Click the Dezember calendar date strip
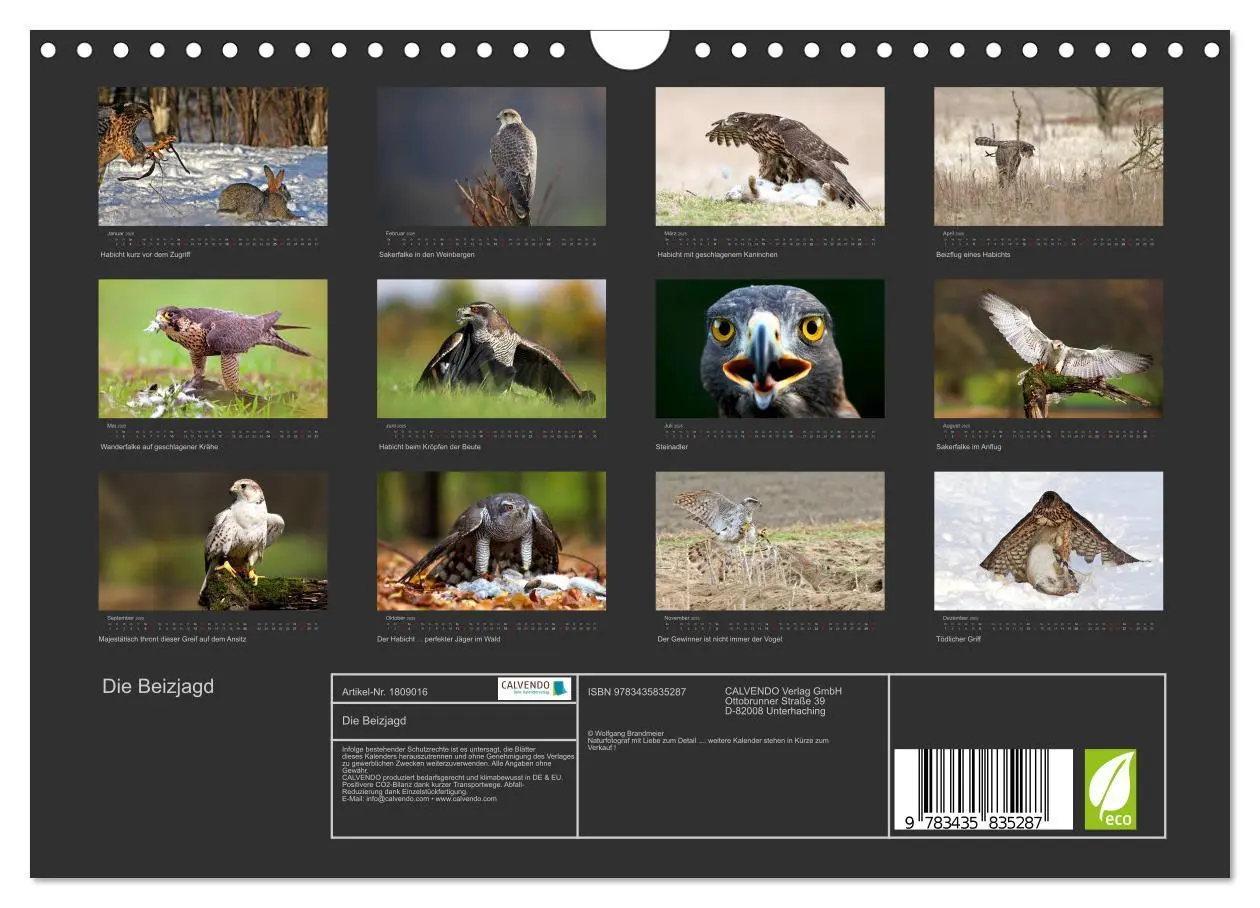Screen dimensions: 1260x908 coord(1049,626)
